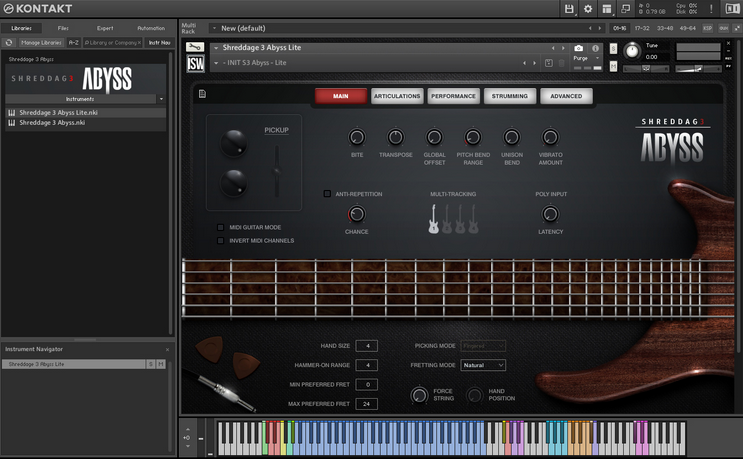Toggle the minimized view windows icon
The width and height of the screenshot is (743, 459).
tap(625, 9)
